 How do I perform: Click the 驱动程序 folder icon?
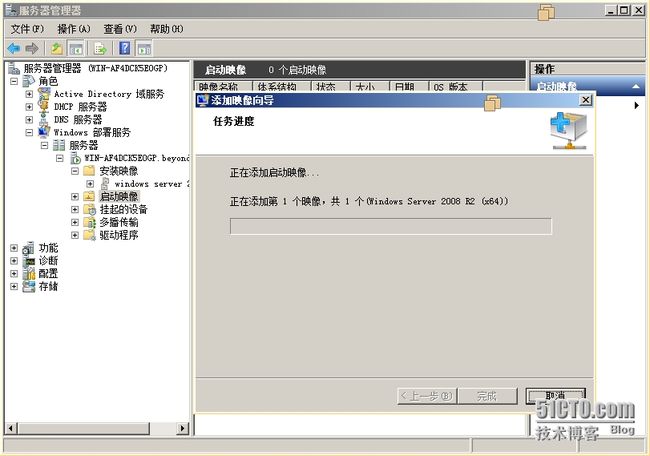coord(90,235)
